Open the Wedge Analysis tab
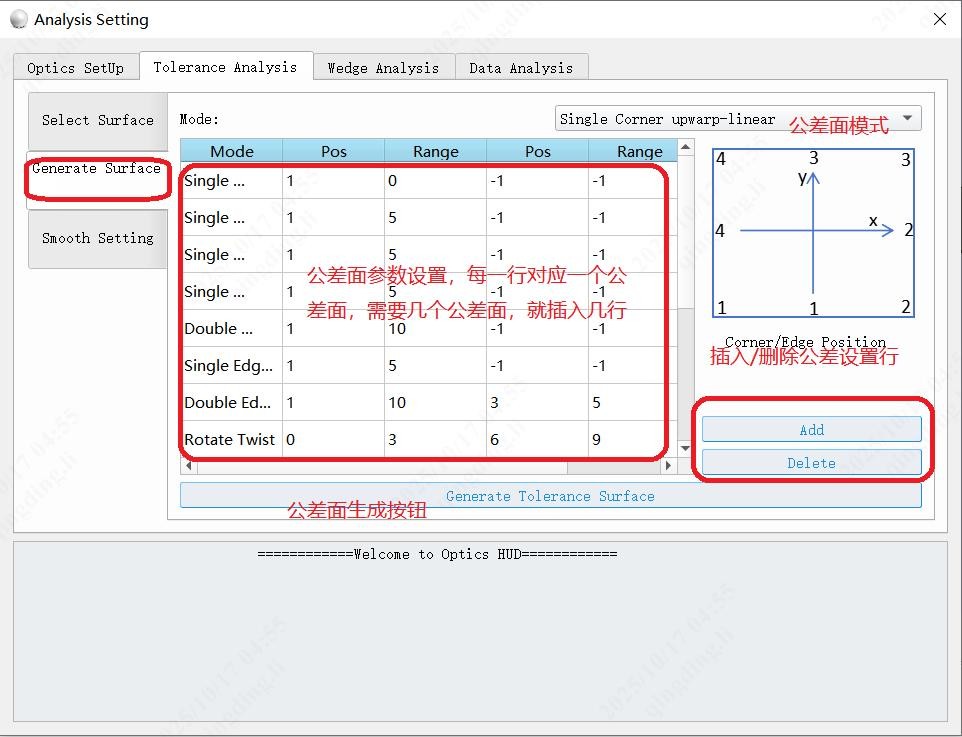Screen dimensions: 962x737 click(383, 68)
